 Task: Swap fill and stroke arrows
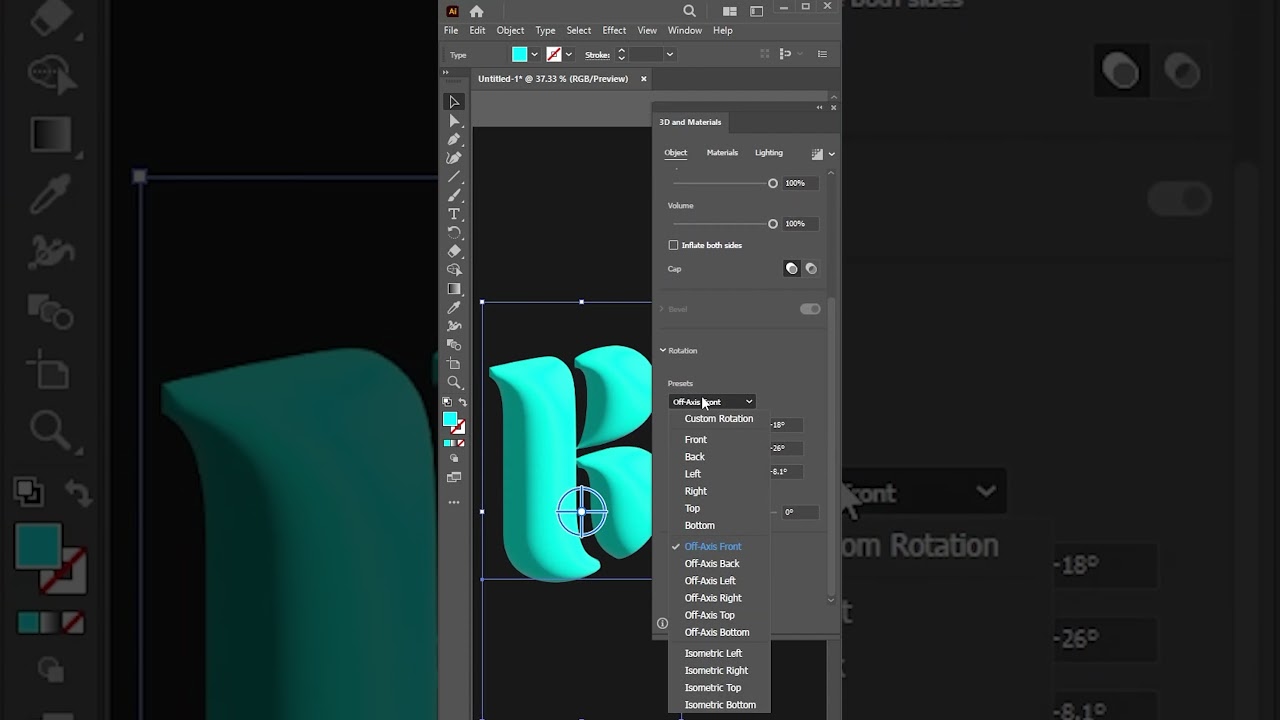(462, 402)
